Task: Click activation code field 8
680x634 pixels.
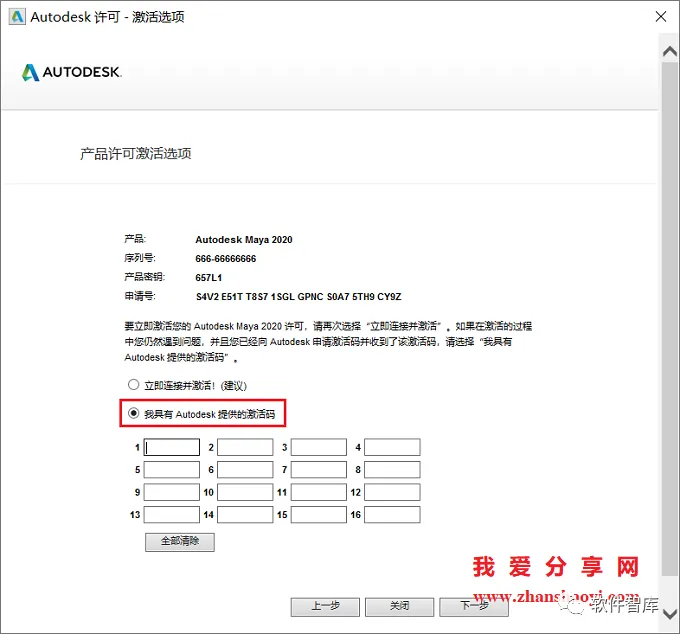Action: pyautogui.click(x=392, y=470)
